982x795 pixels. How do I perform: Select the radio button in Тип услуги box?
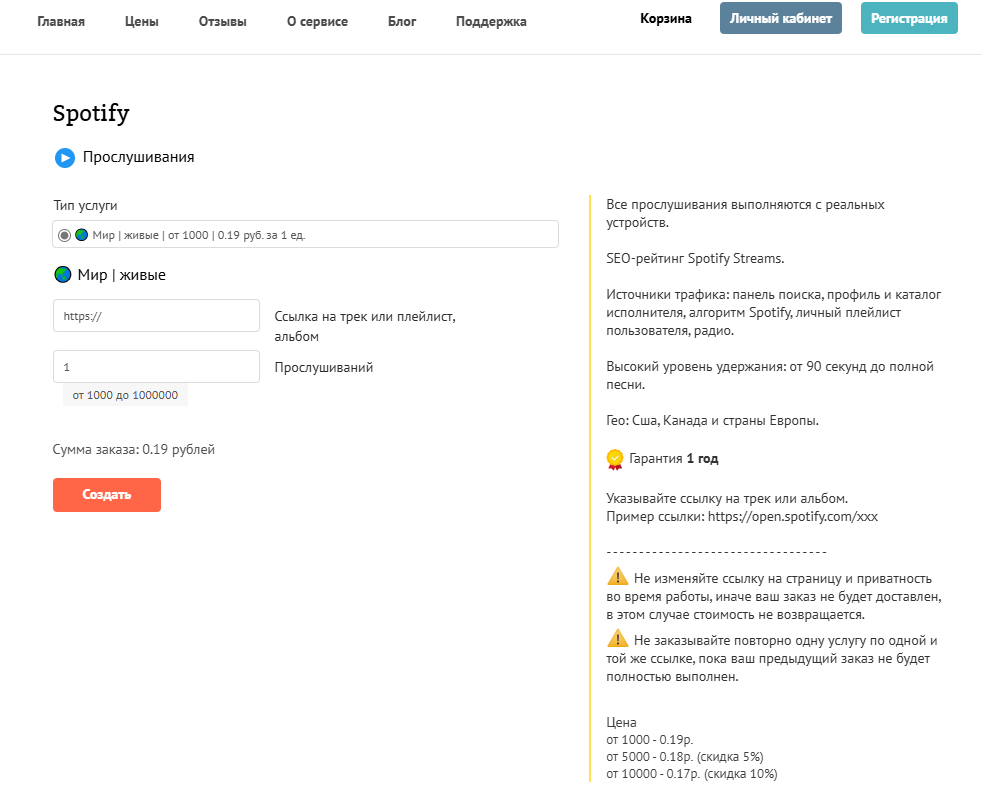64,236
